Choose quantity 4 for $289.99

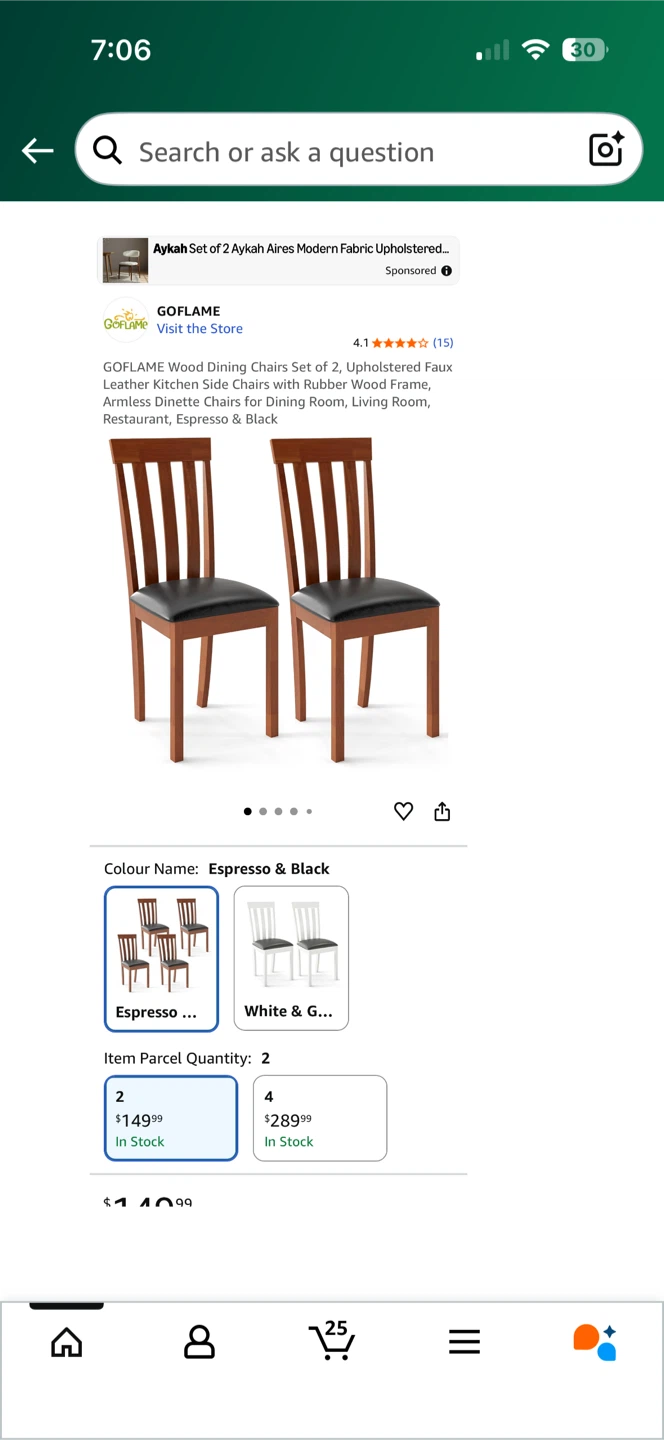pyautogui.click(x=320, y=1118)
